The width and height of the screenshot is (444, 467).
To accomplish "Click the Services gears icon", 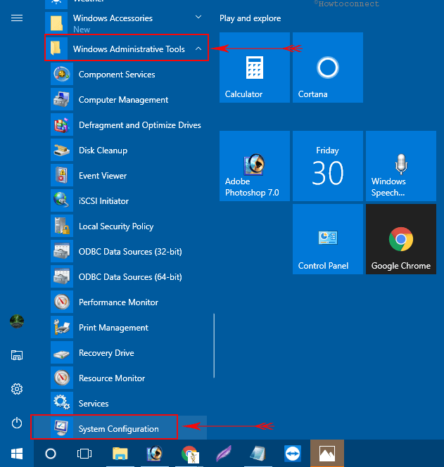I will point(62,403).
